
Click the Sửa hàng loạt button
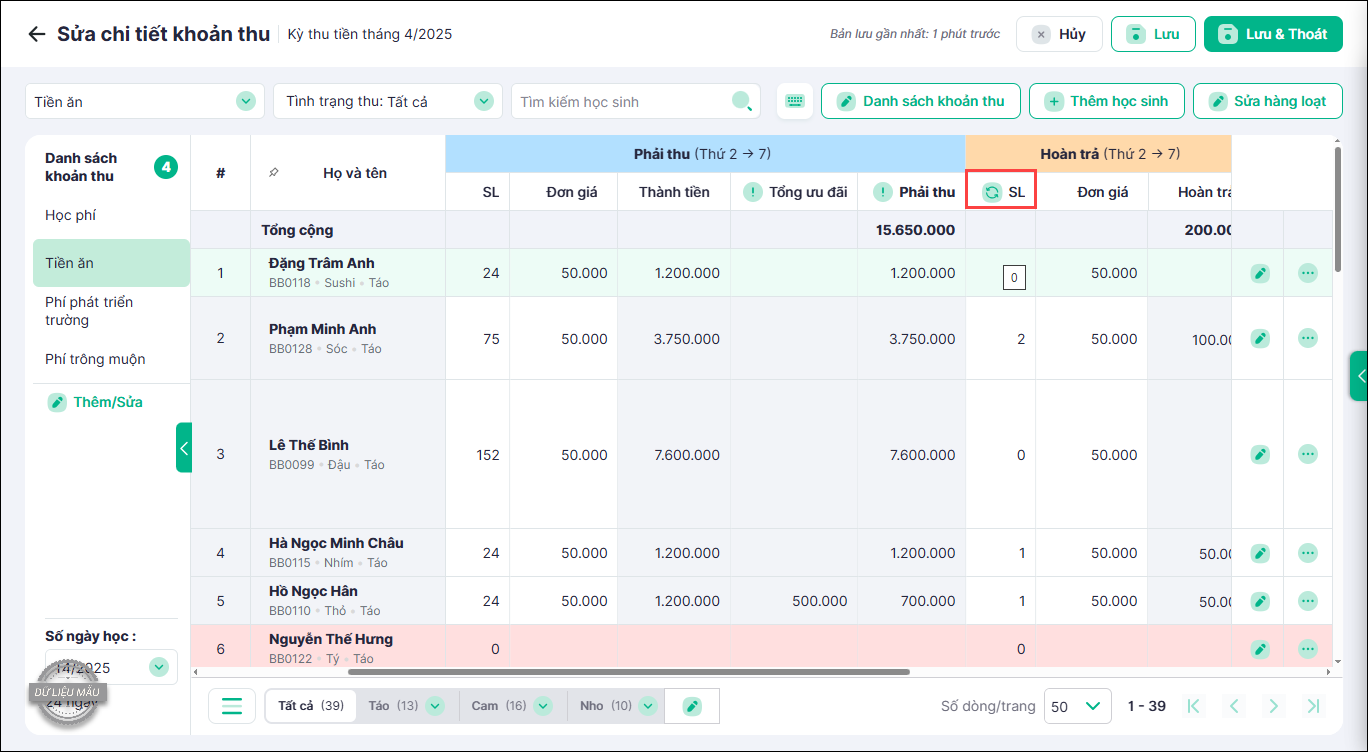1267,101
